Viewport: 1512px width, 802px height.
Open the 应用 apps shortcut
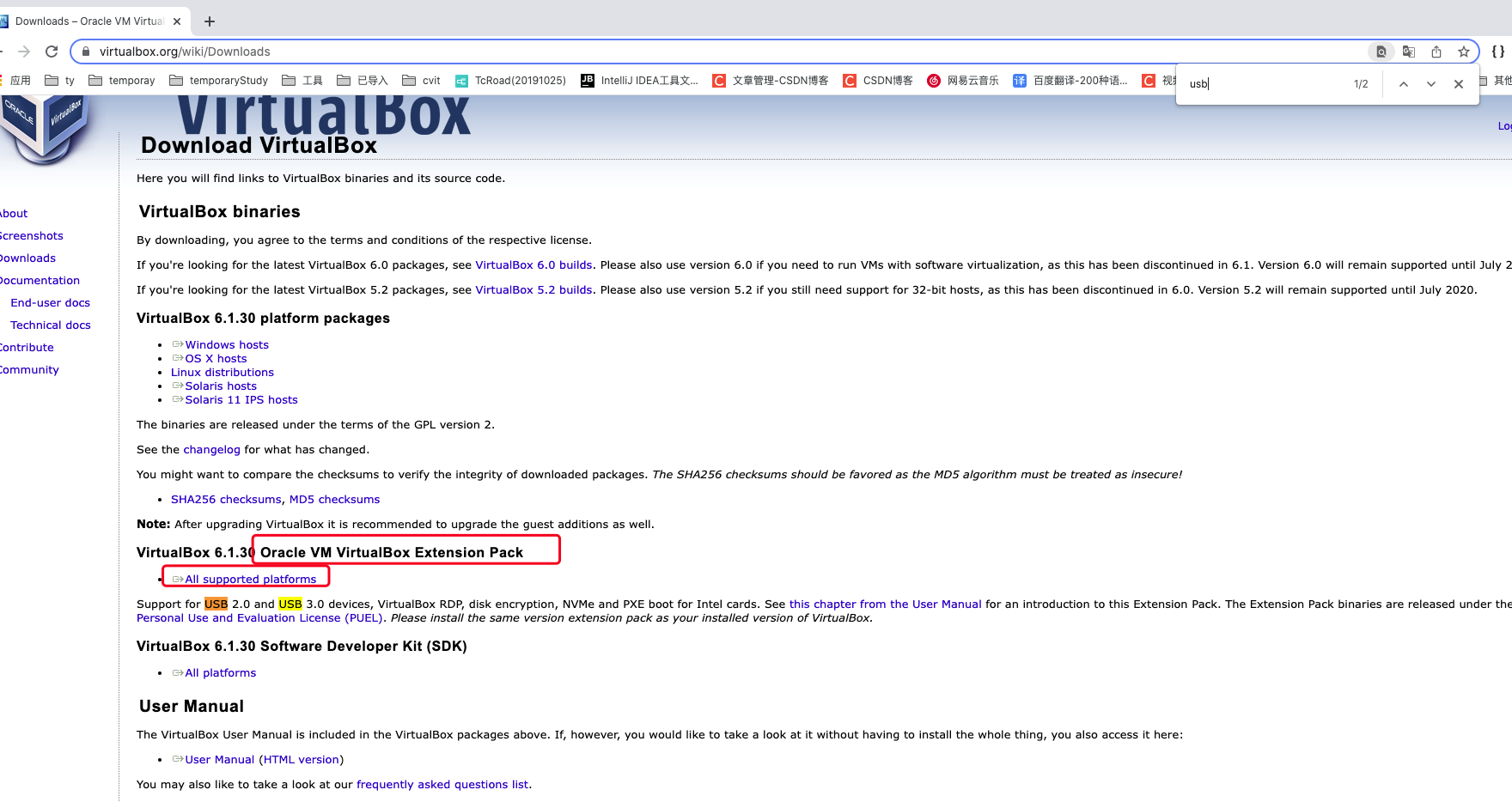(x=15, y=81)
